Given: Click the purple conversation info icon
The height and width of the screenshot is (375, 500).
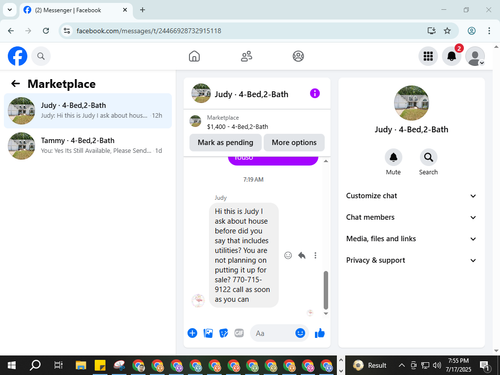Looking at the screenshot, I should pyautogui.click(x=315, y=93).
